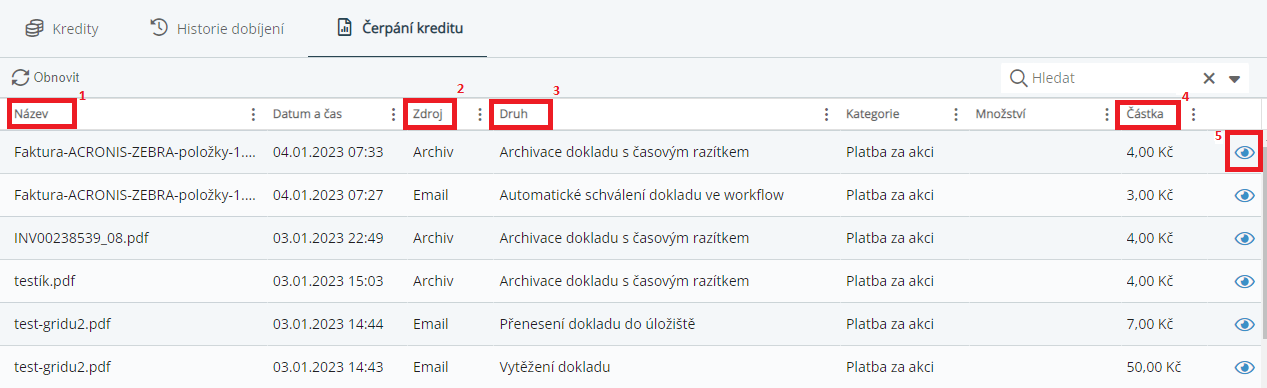Clear search with the X icon
The width and height of the screenshot is (1267, 388).
point(1208,78)
